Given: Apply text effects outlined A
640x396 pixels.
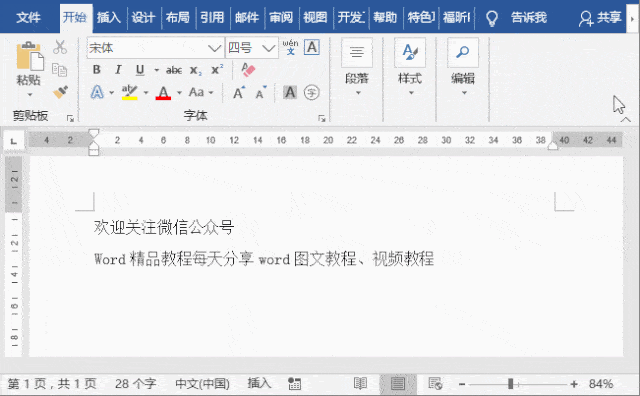Looking at the screenshot, I should point(97,92).
